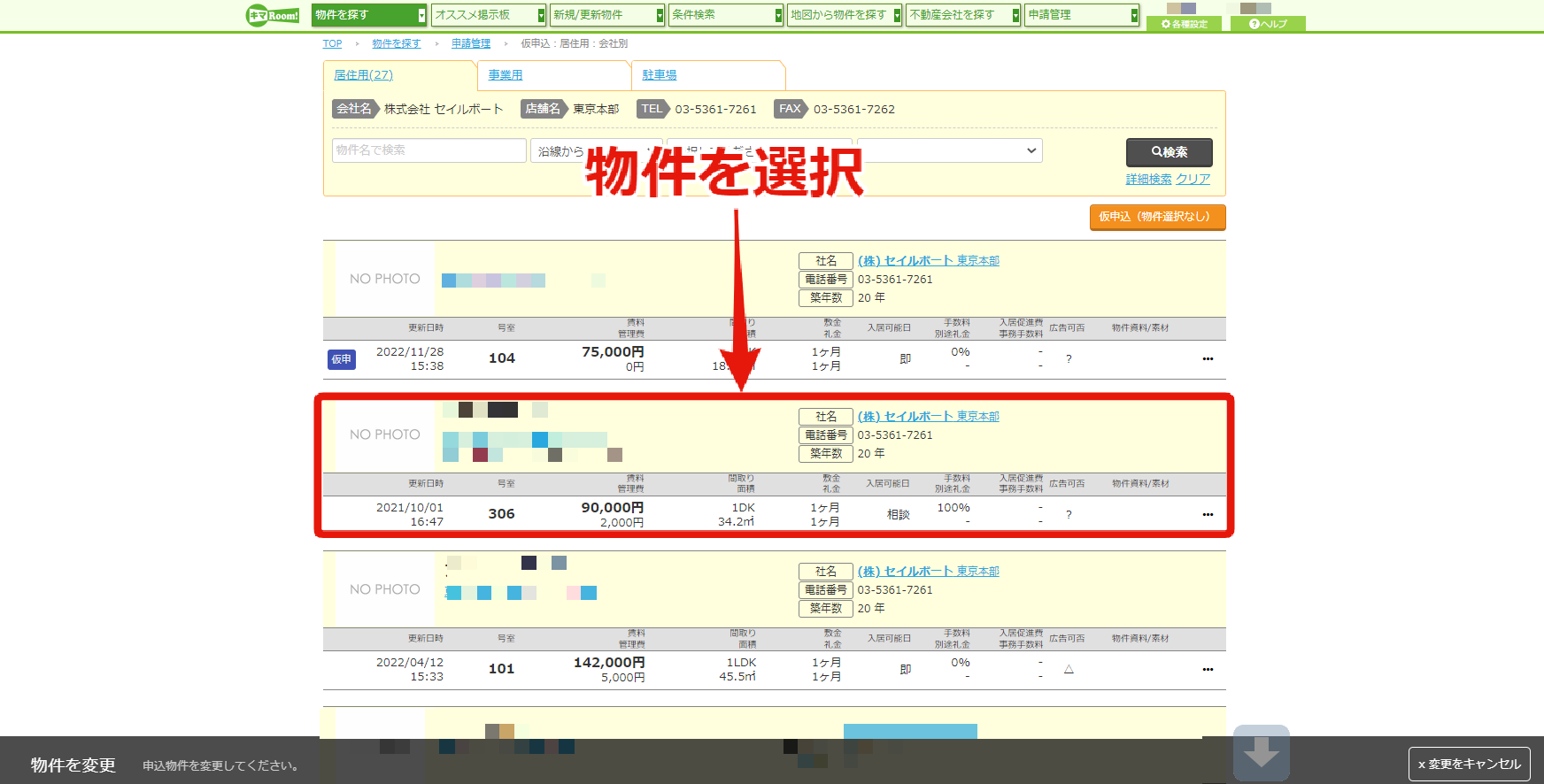1544x784 pixels.
Task: Expand the 申請管理 dropdown menu
Action: coord(1082,15)
